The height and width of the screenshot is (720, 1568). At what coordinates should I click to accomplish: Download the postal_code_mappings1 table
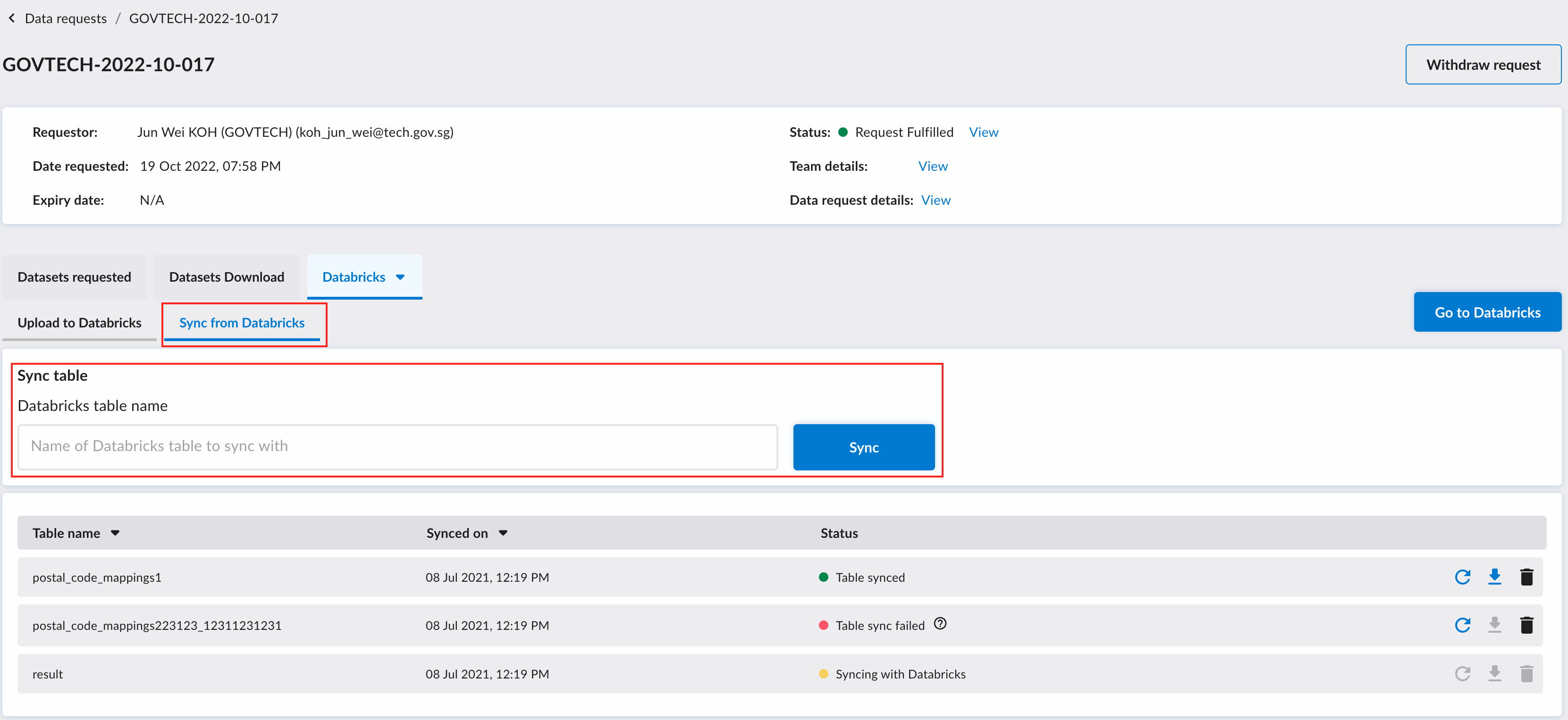coord(1494,577)
